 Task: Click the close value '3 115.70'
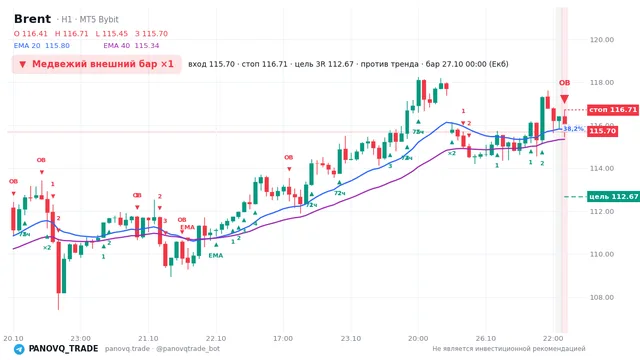click(151, 33)
